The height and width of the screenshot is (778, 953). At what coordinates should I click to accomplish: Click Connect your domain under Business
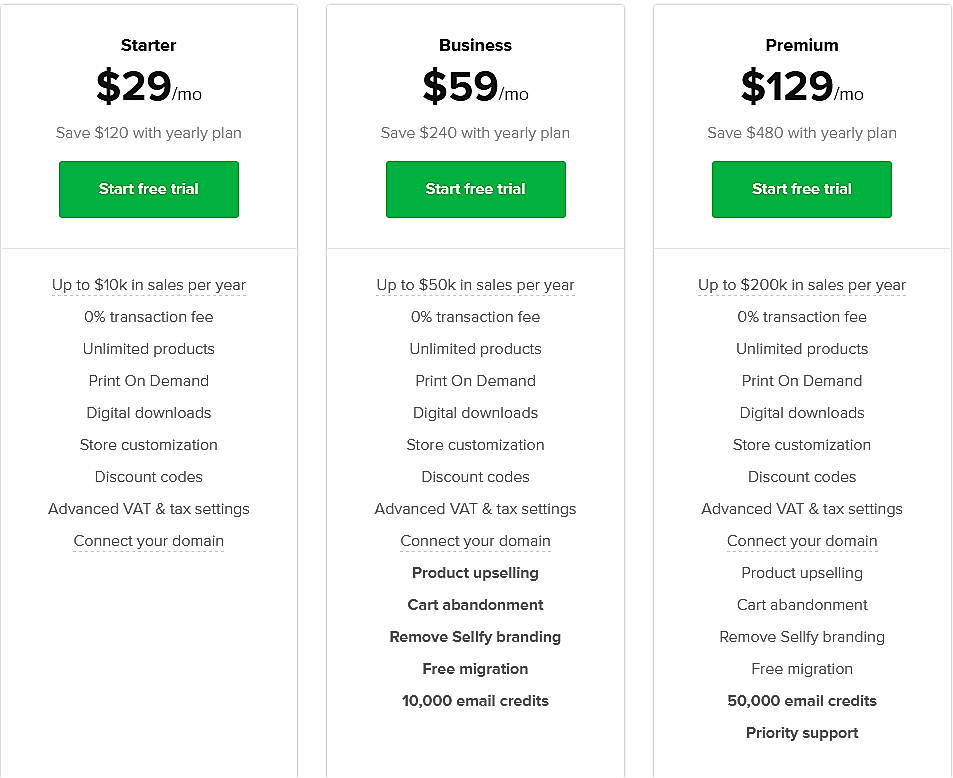pyautogui.click(x=475, y=540)
